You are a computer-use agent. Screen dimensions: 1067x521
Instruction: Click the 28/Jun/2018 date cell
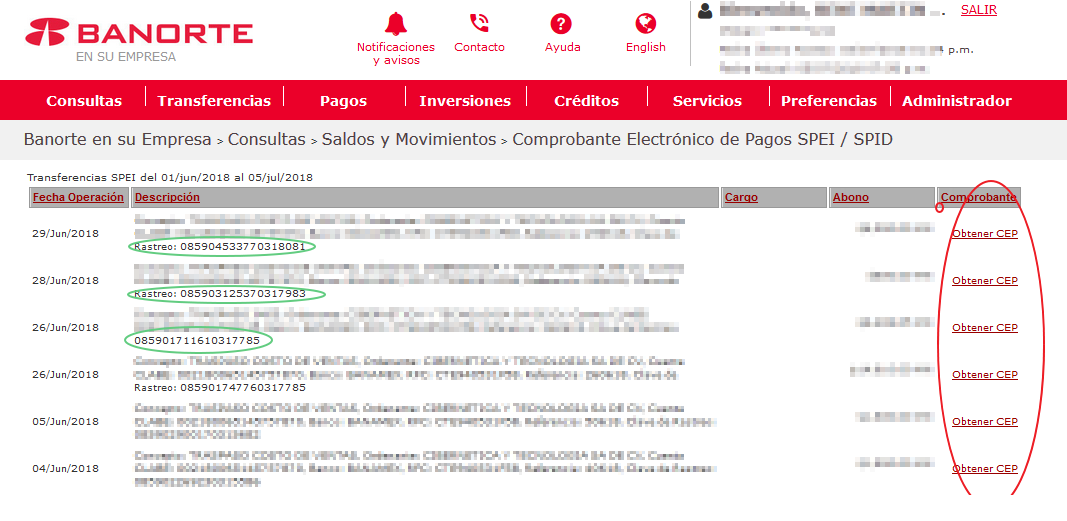pos(65,280)
